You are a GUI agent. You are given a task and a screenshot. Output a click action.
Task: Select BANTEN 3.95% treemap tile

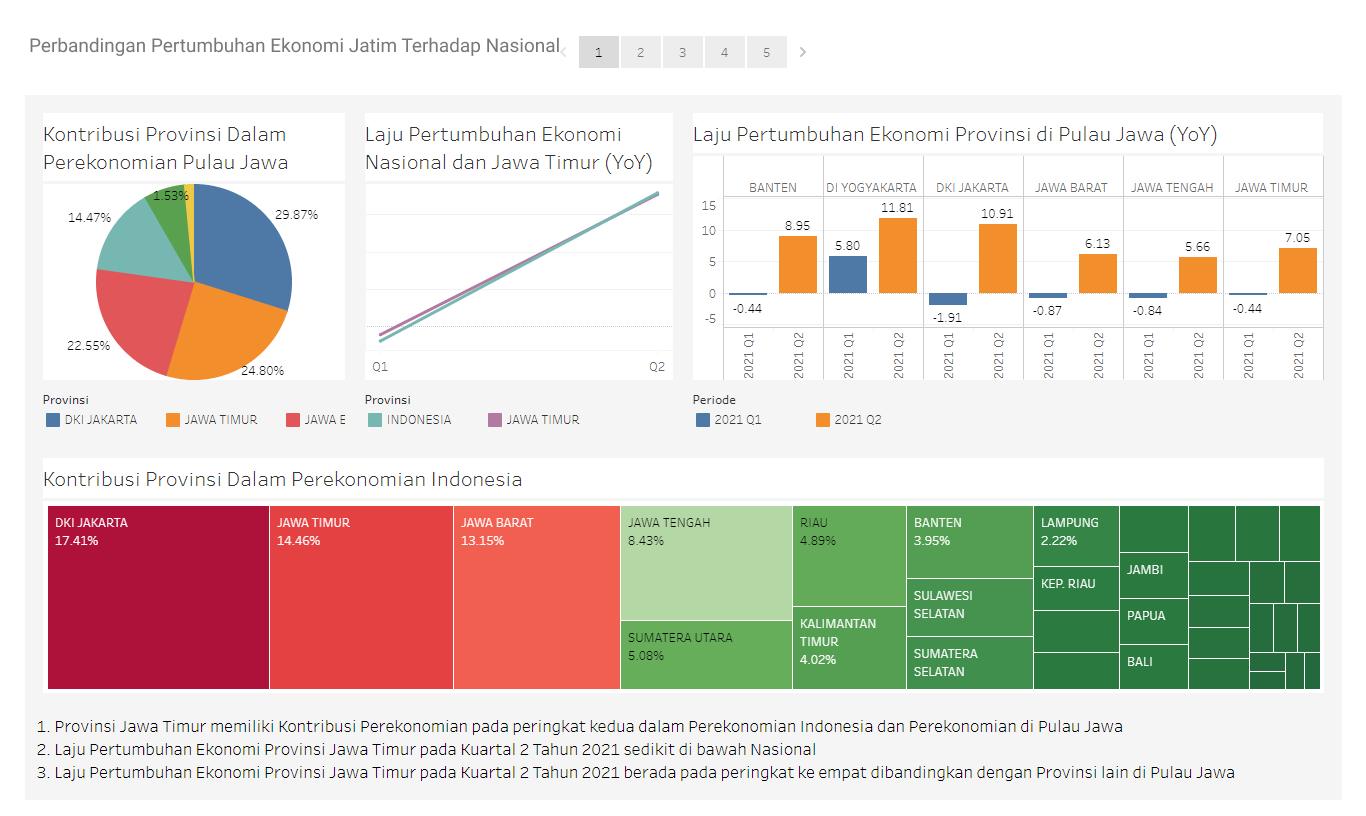(x=970, y=542)
